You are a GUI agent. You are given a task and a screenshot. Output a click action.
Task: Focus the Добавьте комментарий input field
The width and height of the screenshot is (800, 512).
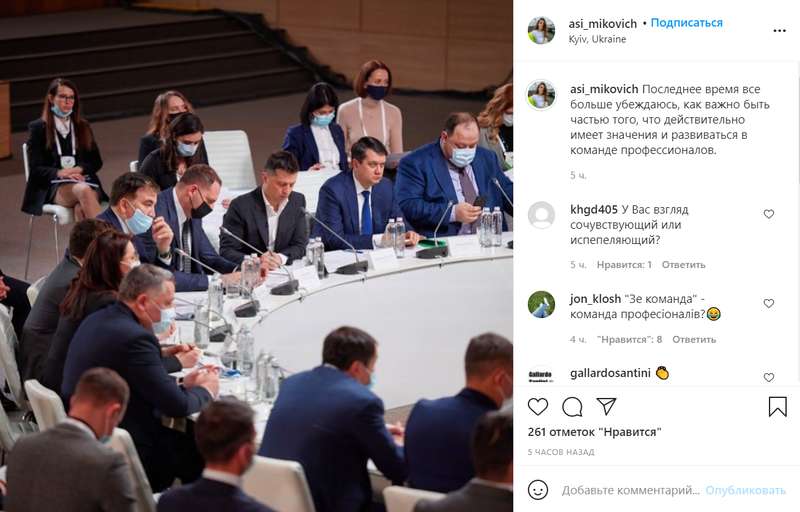coord(631,491)
